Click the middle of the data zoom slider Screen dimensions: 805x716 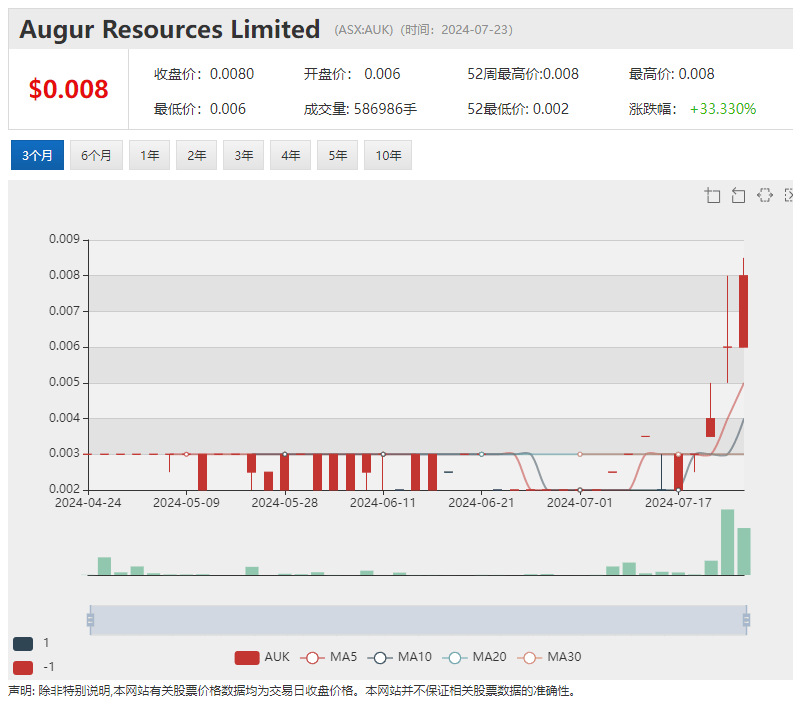(418, 620)
